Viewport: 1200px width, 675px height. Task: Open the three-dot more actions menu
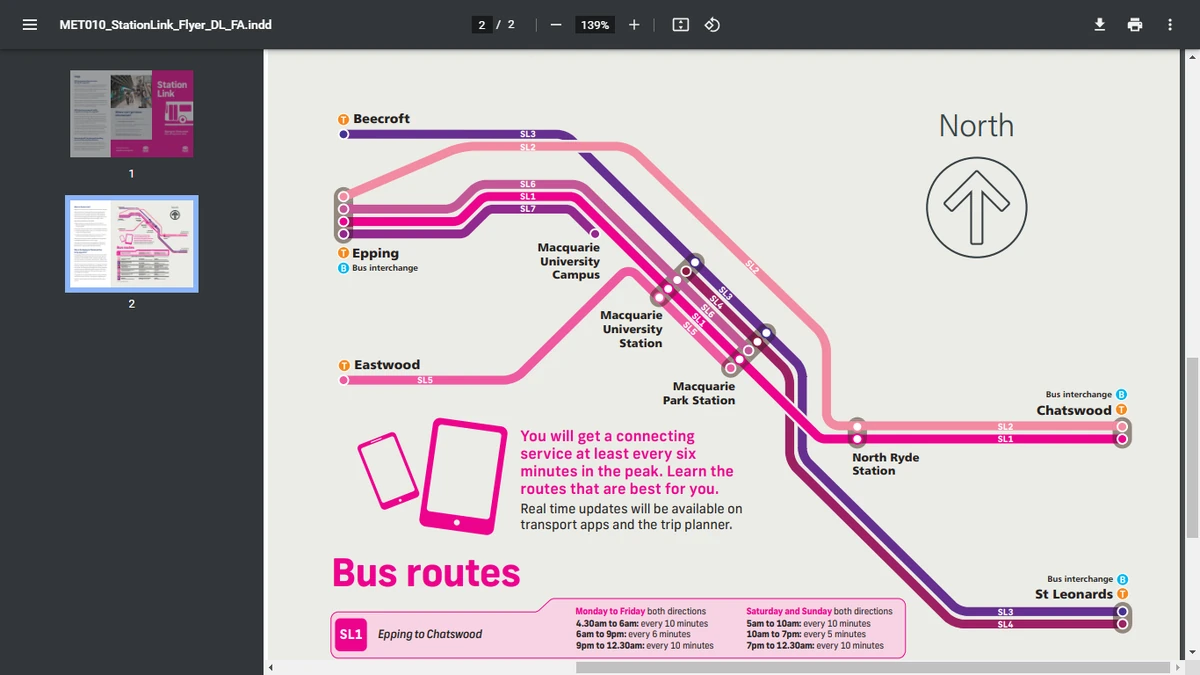(1169, 24)
